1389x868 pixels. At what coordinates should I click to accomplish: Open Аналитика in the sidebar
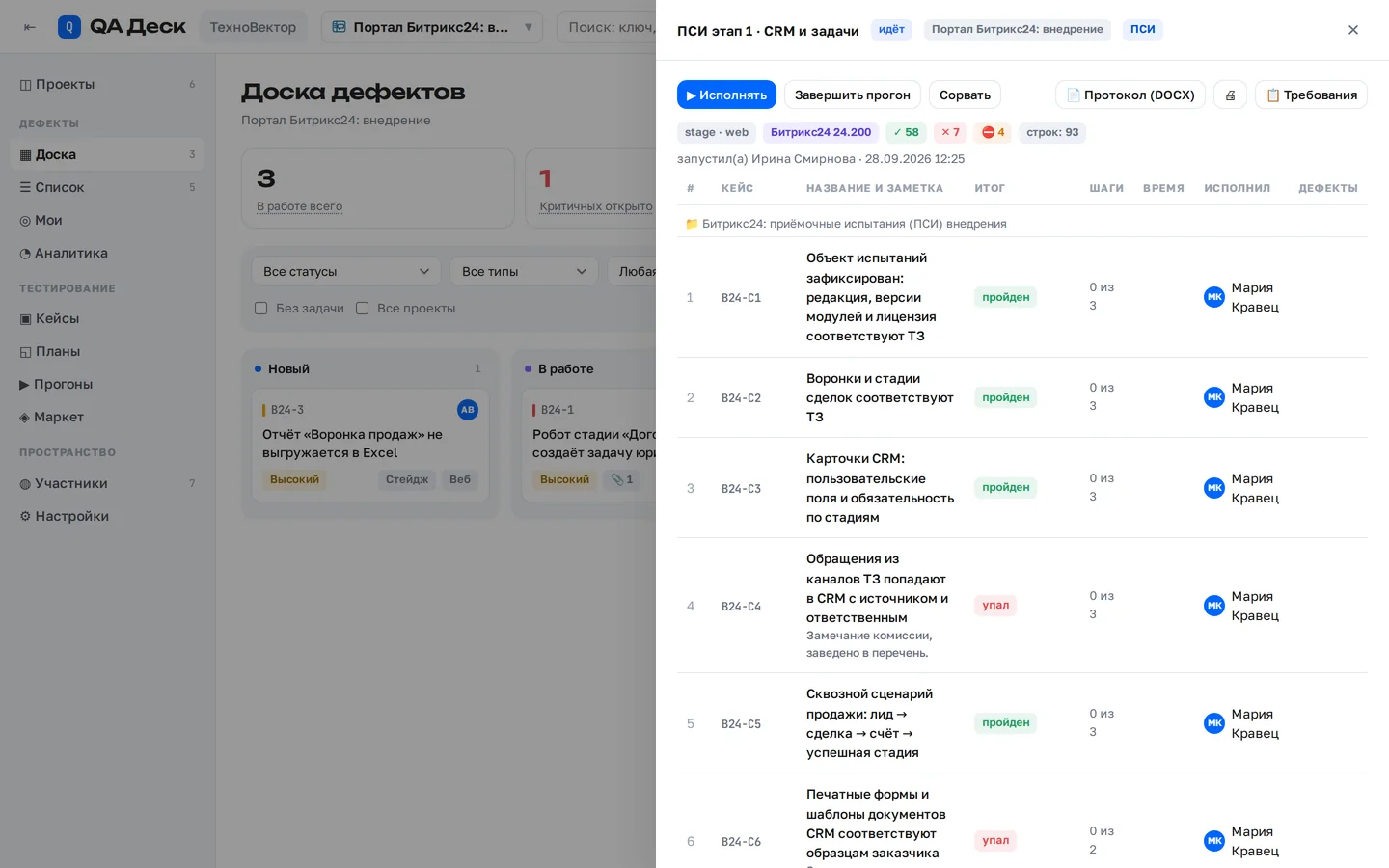click(x=107, y=253)
